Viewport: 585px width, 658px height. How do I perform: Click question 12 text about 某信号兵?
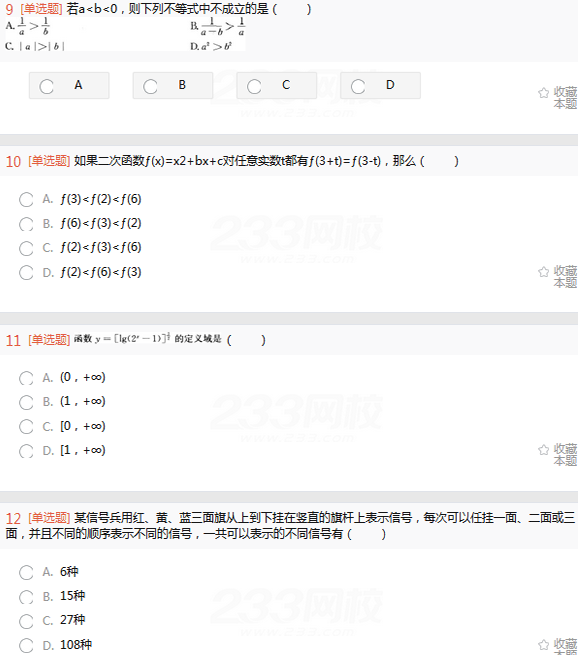[290, 526]
